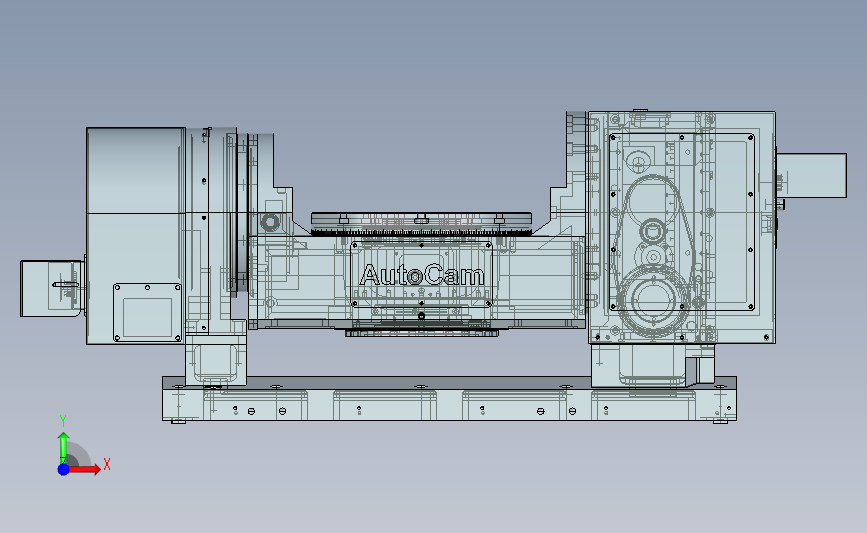Select the small motor cylinder at far left
This screenshot has height=533, width=867.
52,289
